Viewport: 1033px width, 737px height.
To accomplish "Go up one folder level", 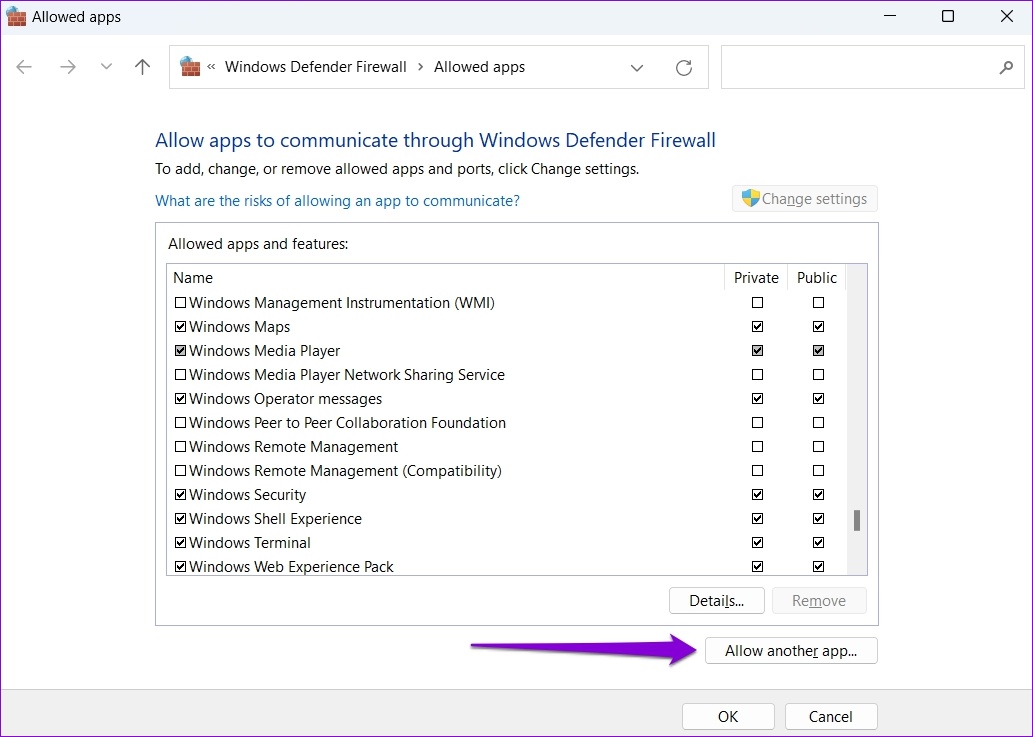I will point(142,67).
